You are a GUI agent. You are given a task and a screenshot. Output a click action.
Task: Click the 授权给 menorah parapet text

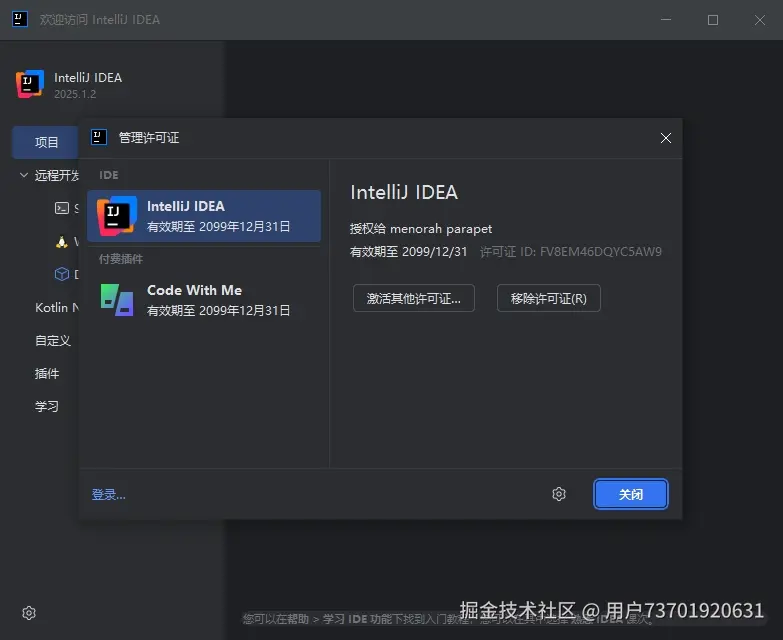(x=421, y=229)
